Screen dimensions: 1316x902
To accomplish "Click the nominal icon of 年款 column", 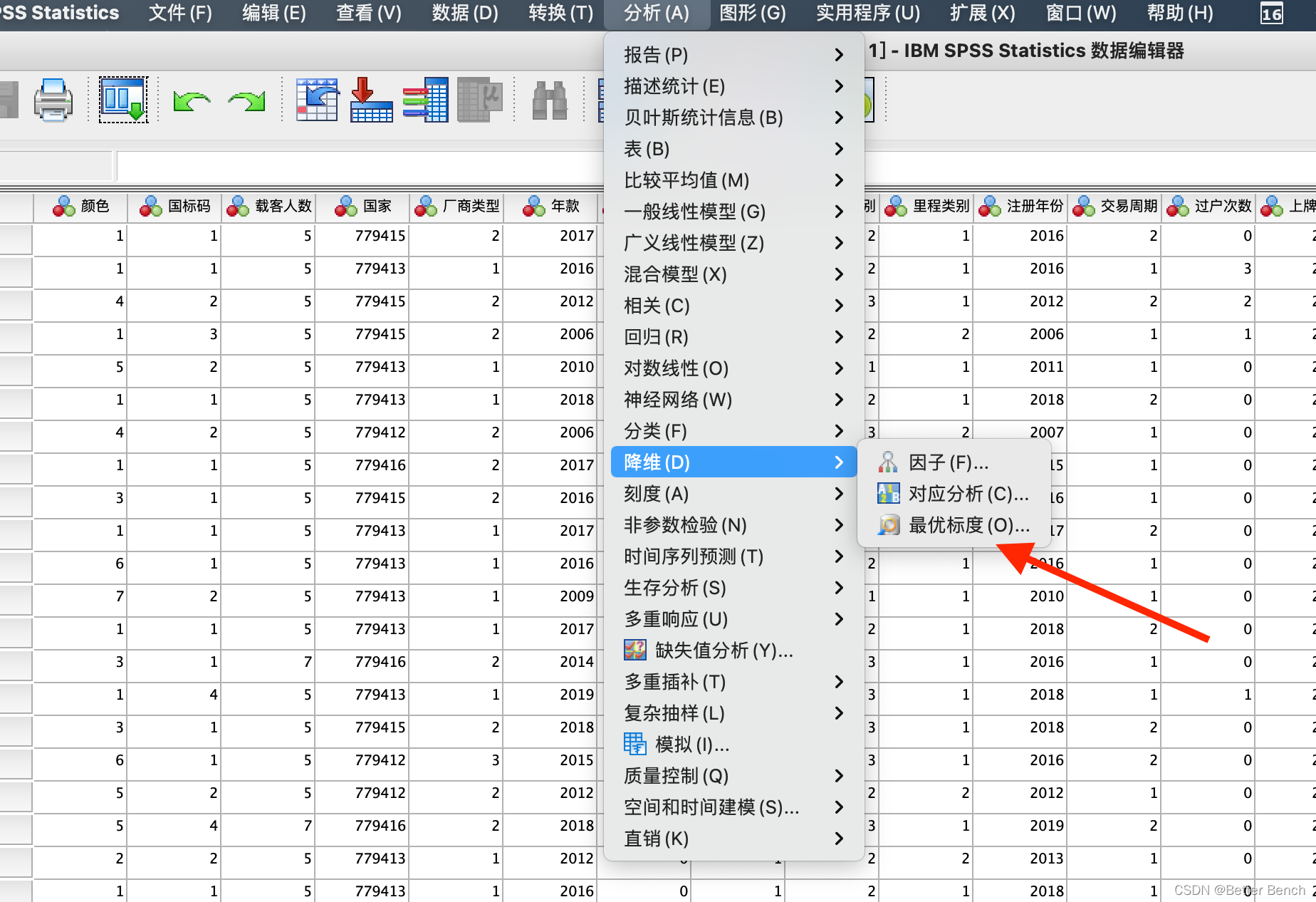I will click(533, 207).
